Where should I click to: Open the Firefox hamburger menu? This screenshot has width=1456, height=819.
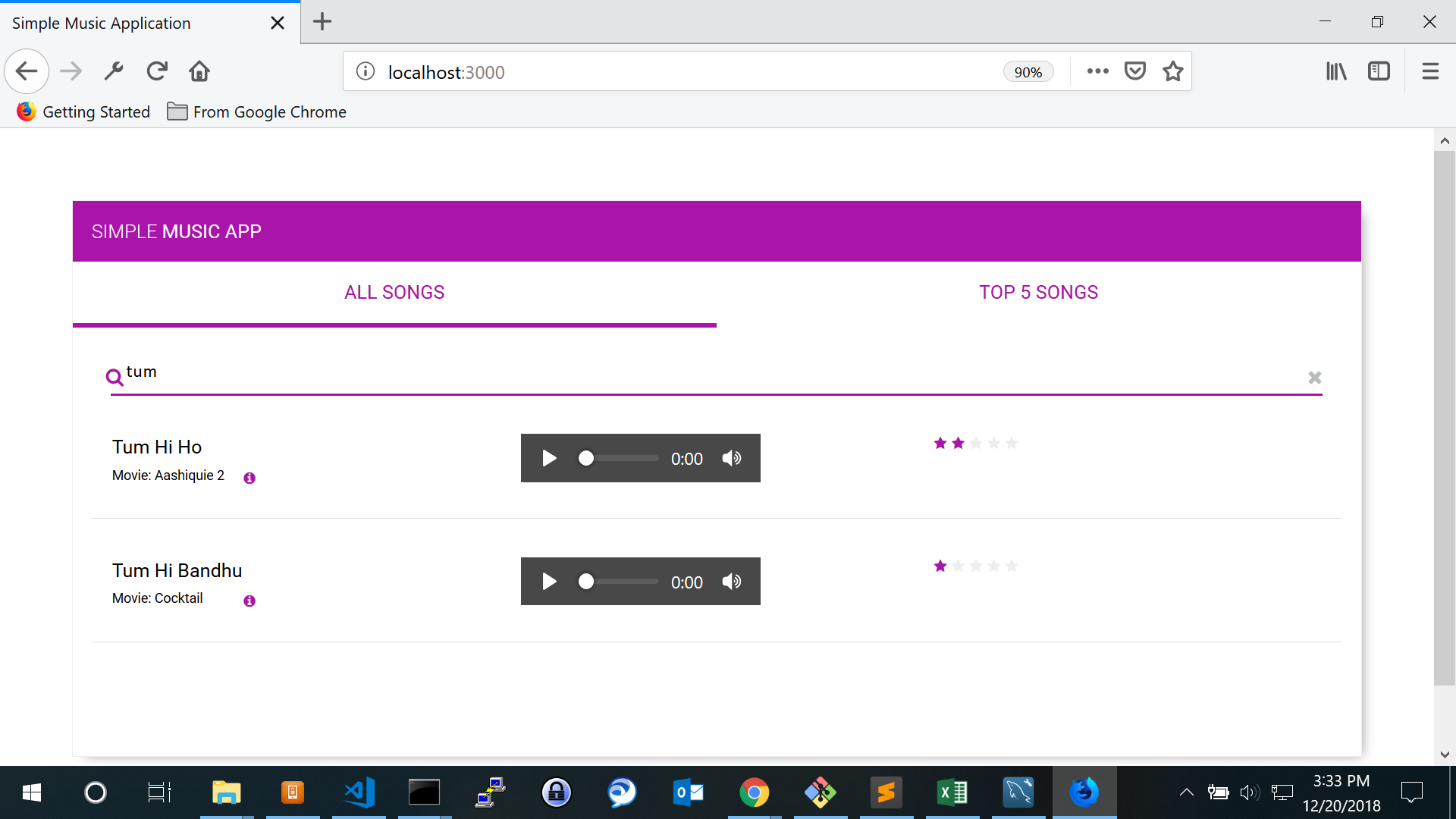click(1430, 71)
